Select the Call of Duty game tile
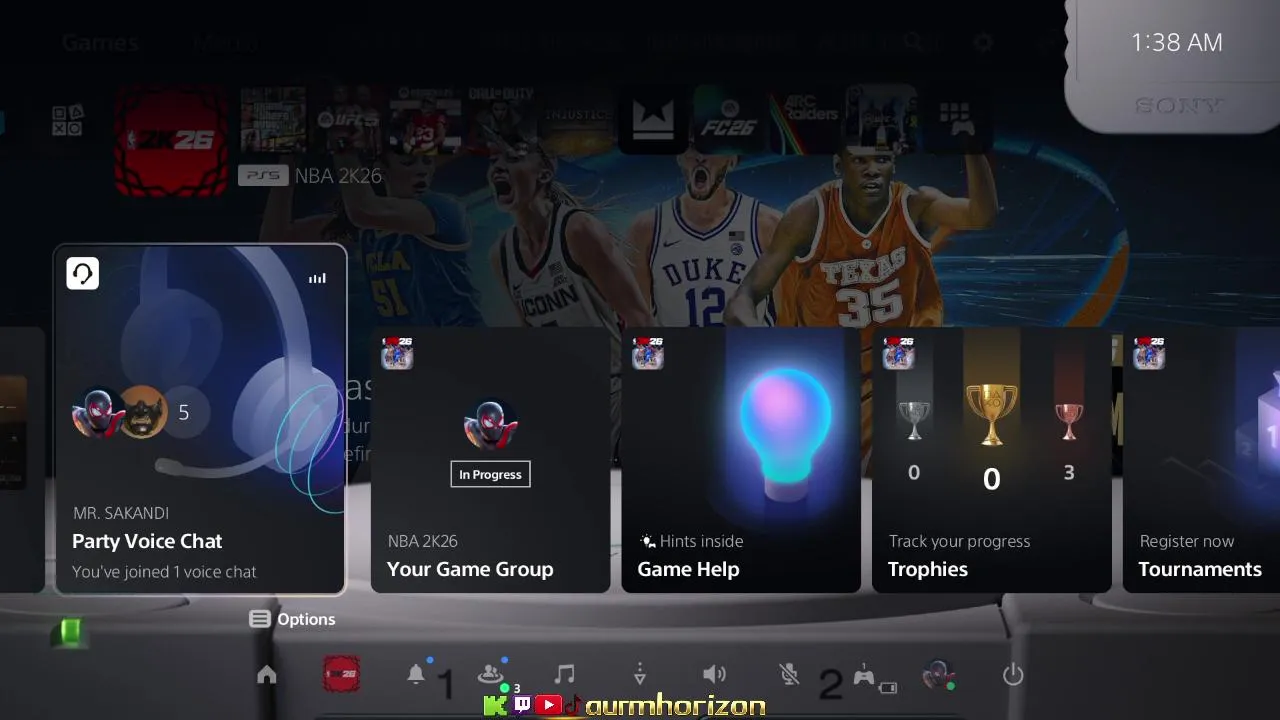 (x=502, y=120)
